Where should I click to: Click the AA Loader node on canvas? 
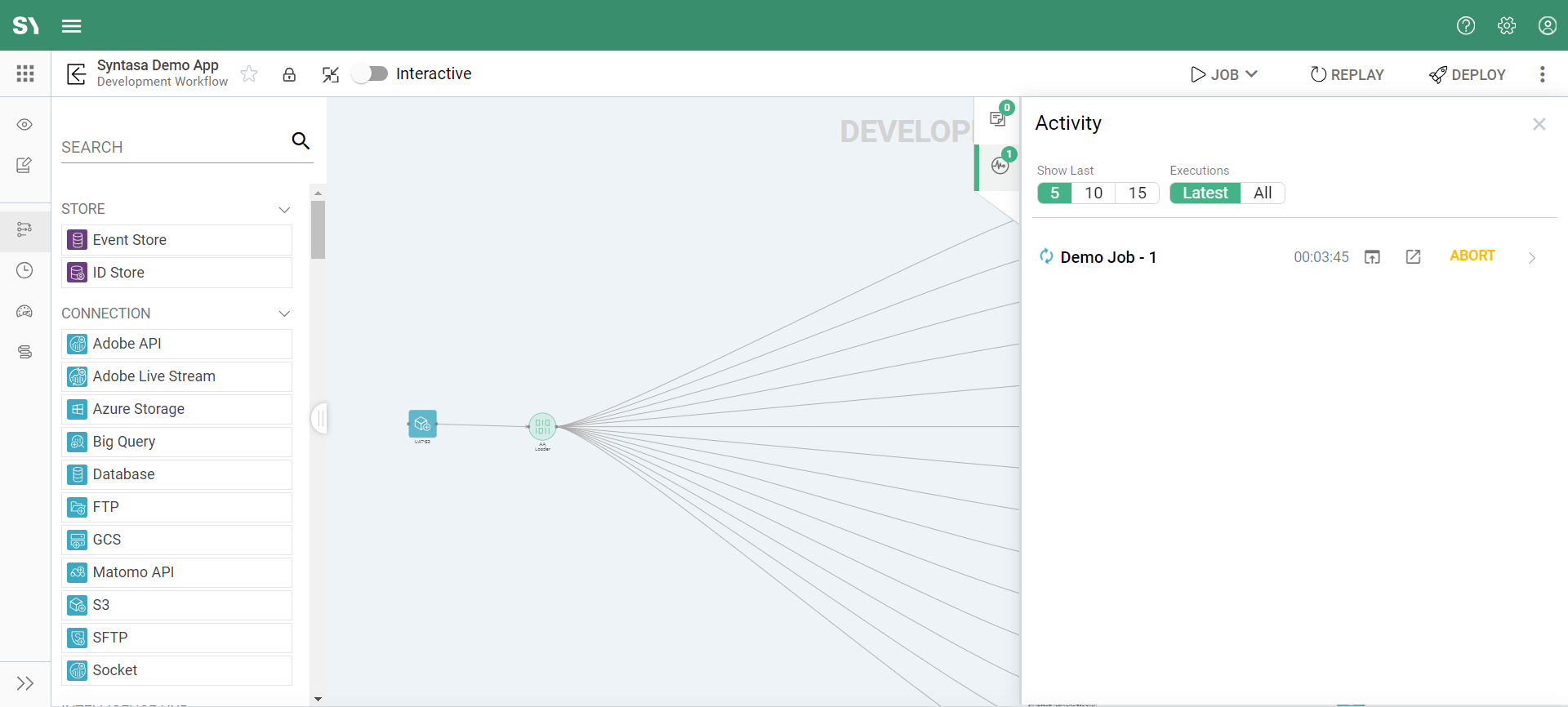pyautogui.click(x=542, y=426)
